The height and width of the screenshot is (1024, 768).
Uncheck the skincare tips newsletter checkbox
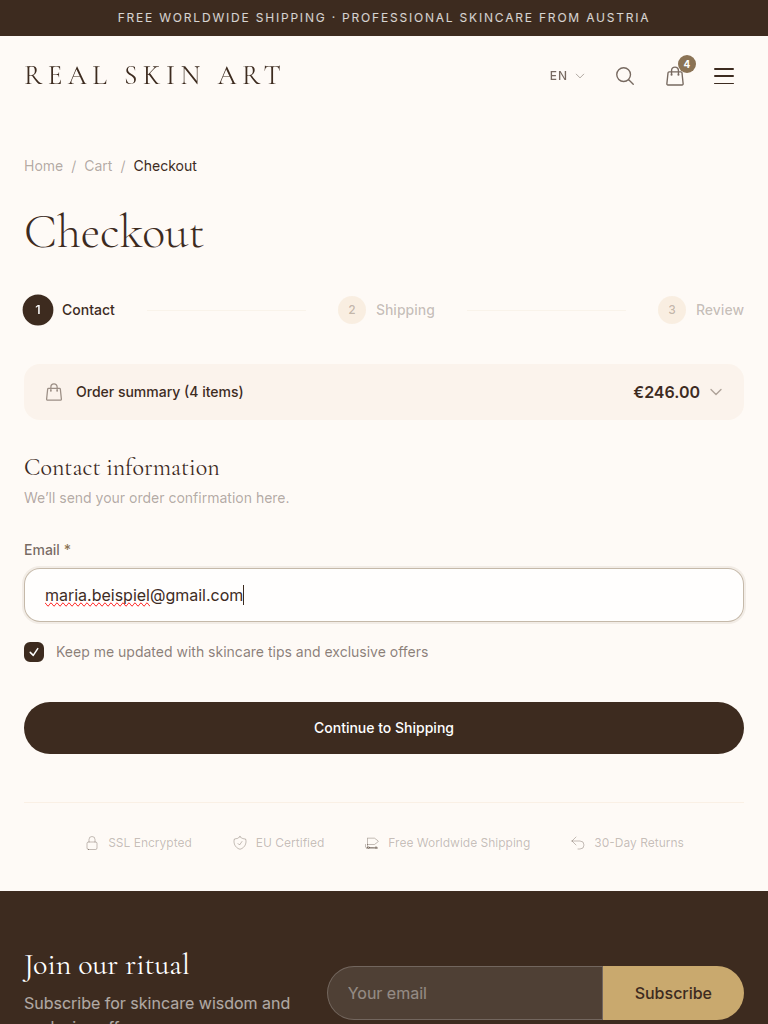point(34,652)
